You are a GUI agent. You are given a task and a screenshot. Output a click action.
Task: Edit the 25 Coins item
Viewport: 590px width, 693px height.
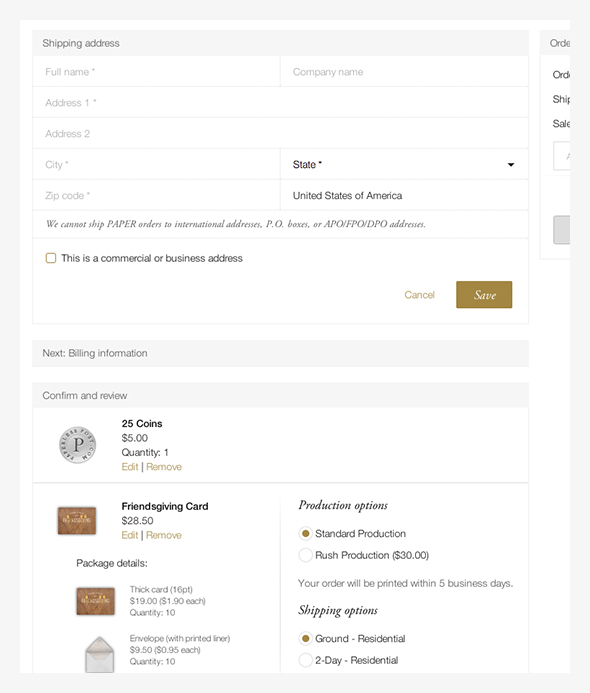coord(130,467)
